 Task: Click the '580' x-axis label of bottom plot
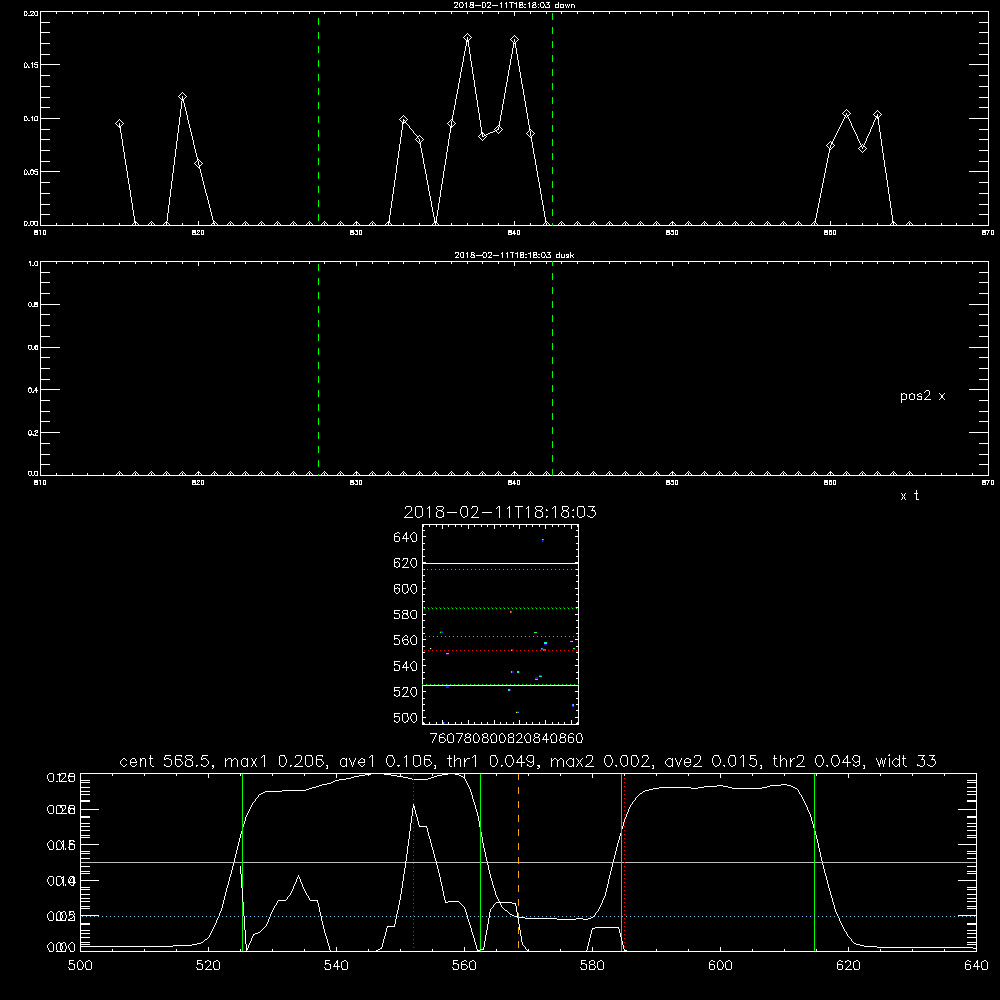click(x=592, y=966)
